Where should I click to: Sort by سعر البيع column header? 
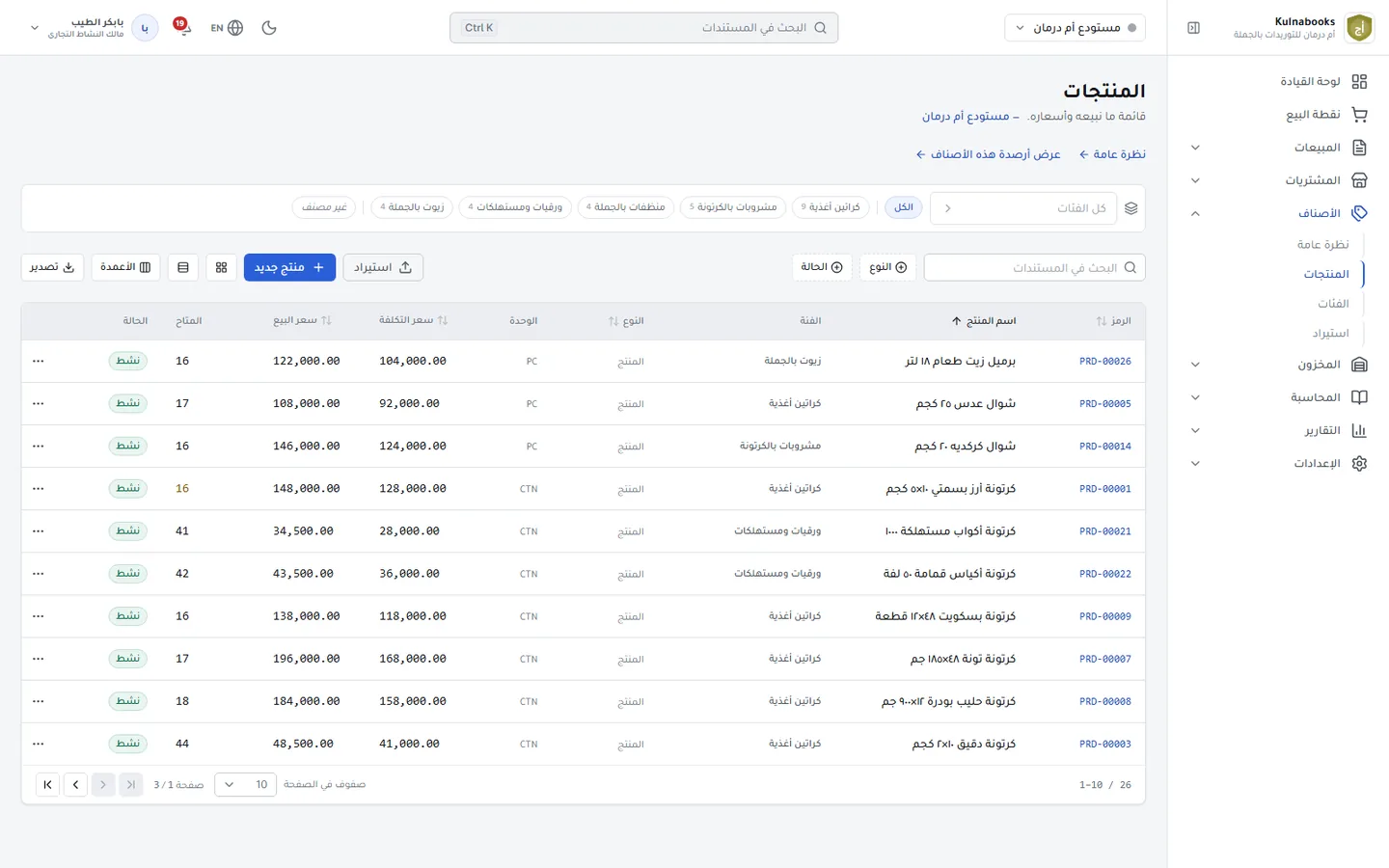tap(302, 320)
